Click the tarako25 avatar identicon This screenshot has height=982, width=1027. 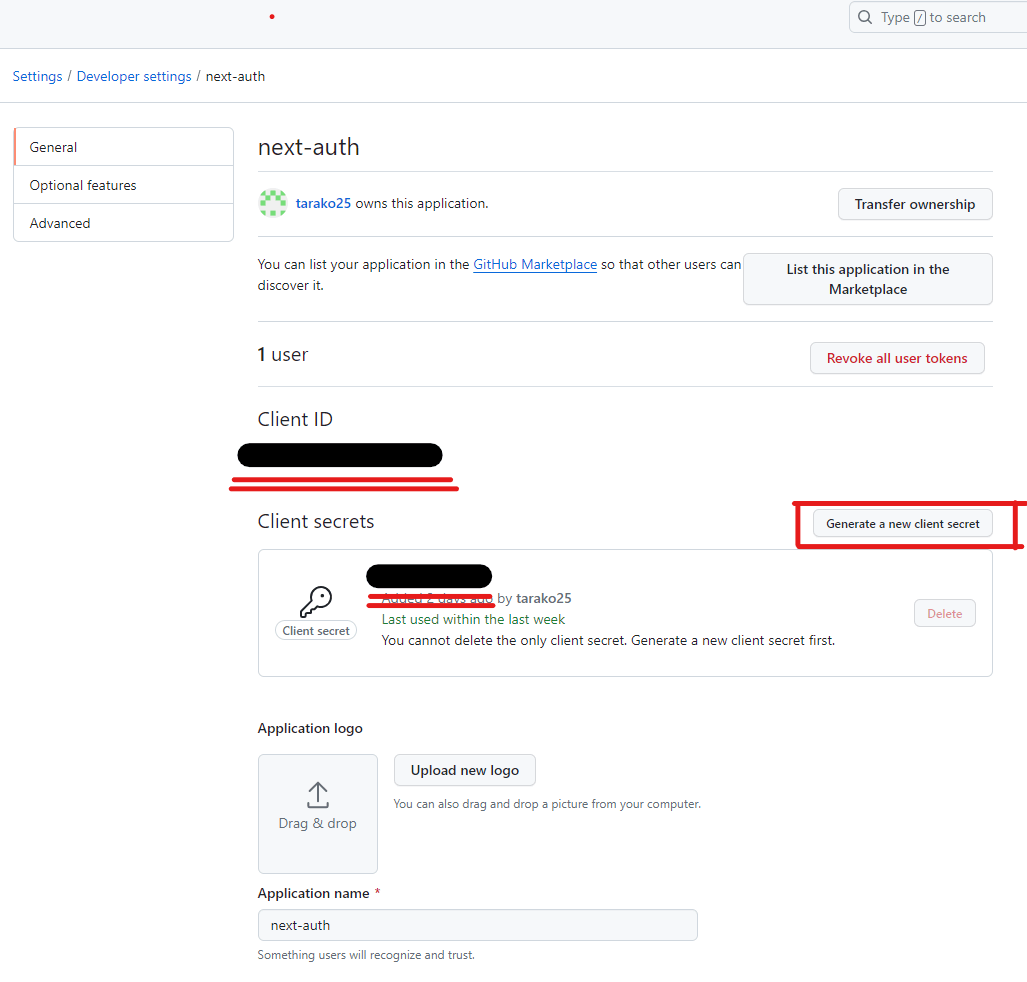click(272, 203)
